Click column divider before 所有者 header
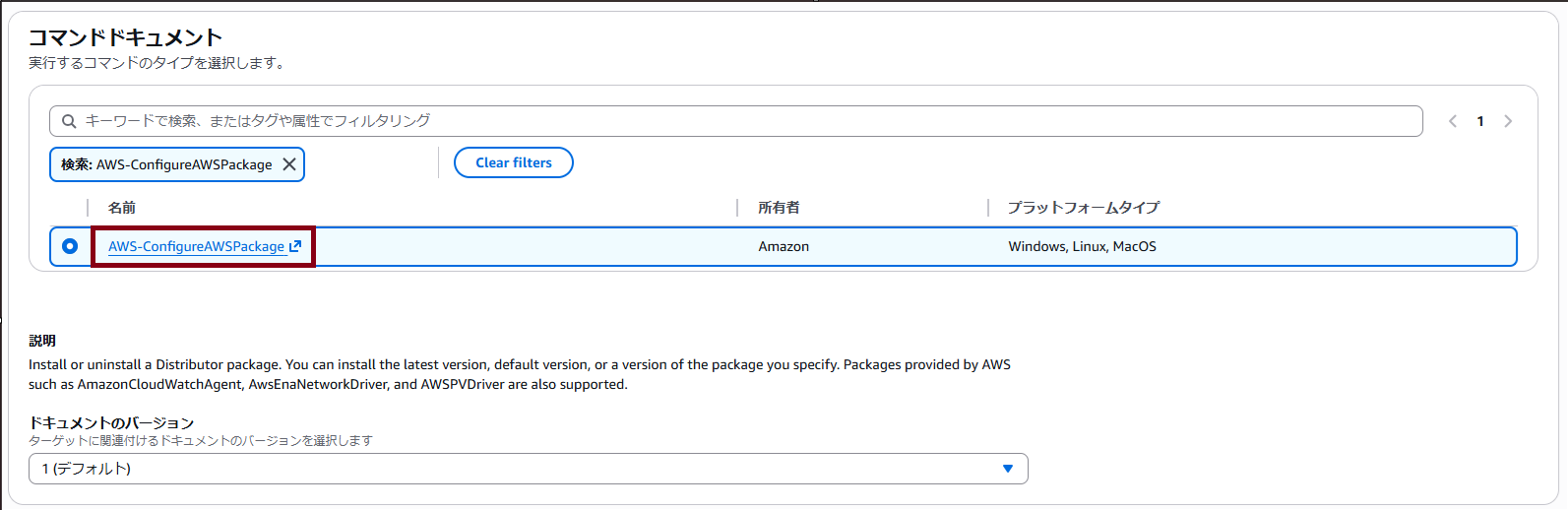This screenshot has height=510, width=1568. pyautogui.click(x=737, y=208)
